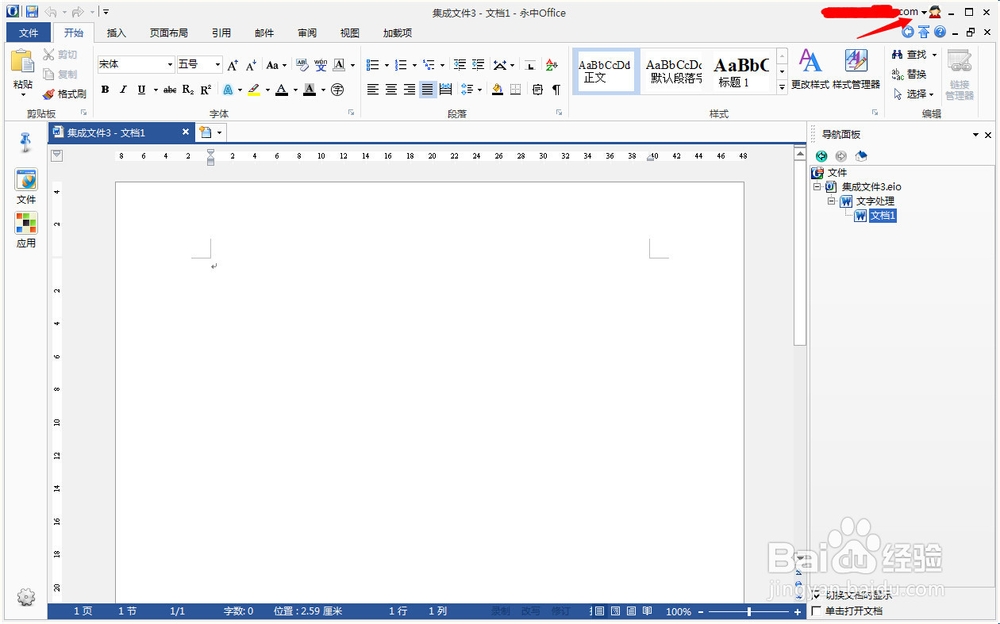Open the font size dropdown (五号)
Image resolution: width=1000 pixels, height=624 pixels.
[x=217, y=64]
